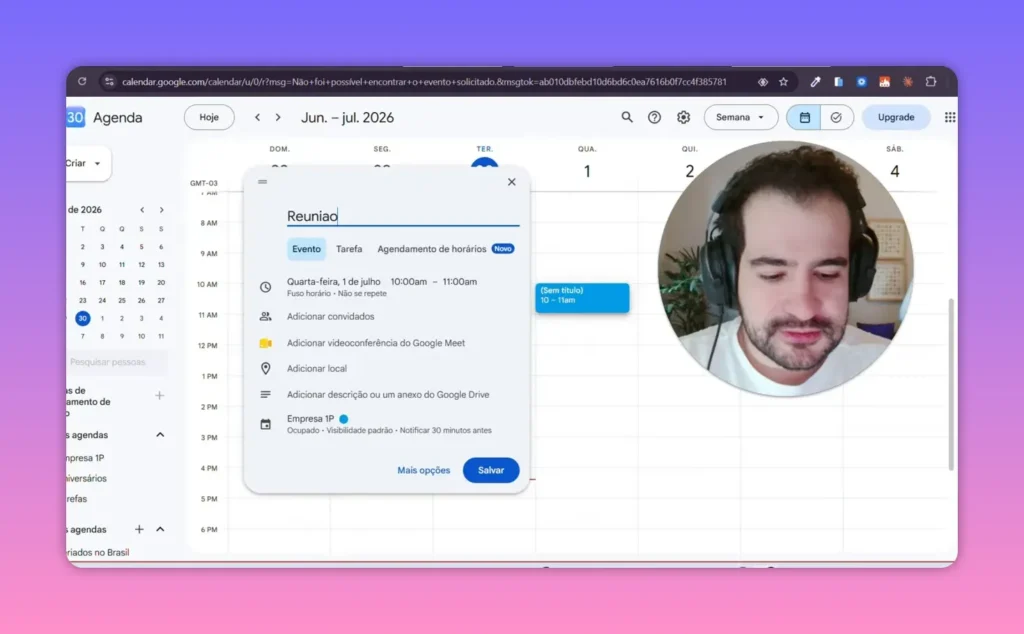Viewport: 1024px width, 634px height.
Task: Click the location pin icon
Action: pyautogui.click(x=265, y=369)
